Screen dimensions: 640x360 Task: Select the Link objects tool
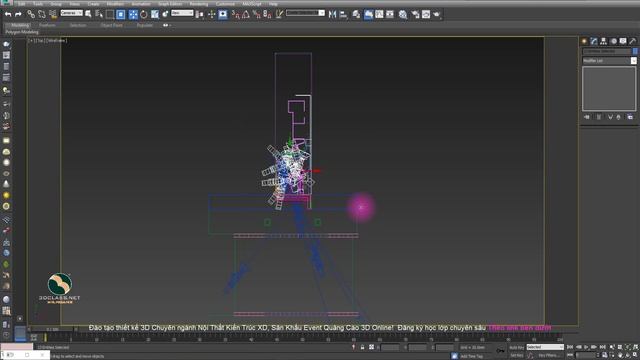[x=31, y=14]
